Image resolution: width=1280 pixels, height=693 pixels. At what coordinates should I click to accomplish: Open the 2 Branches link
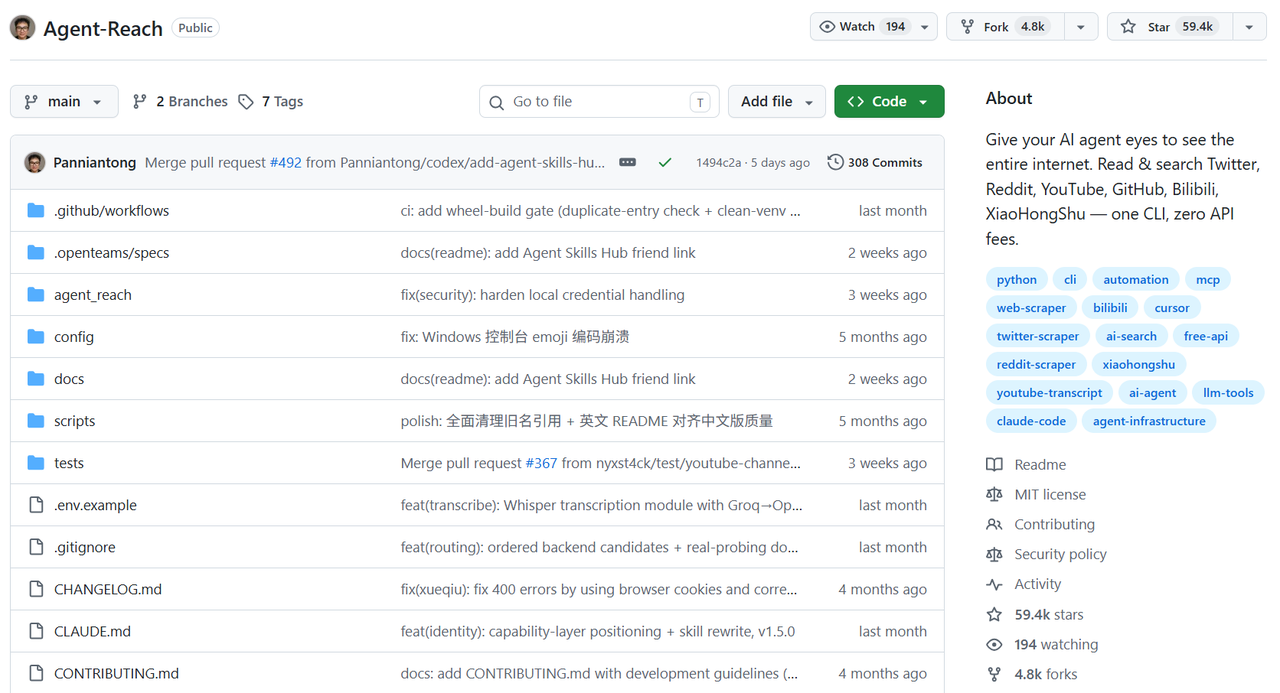tap(181, 101)
